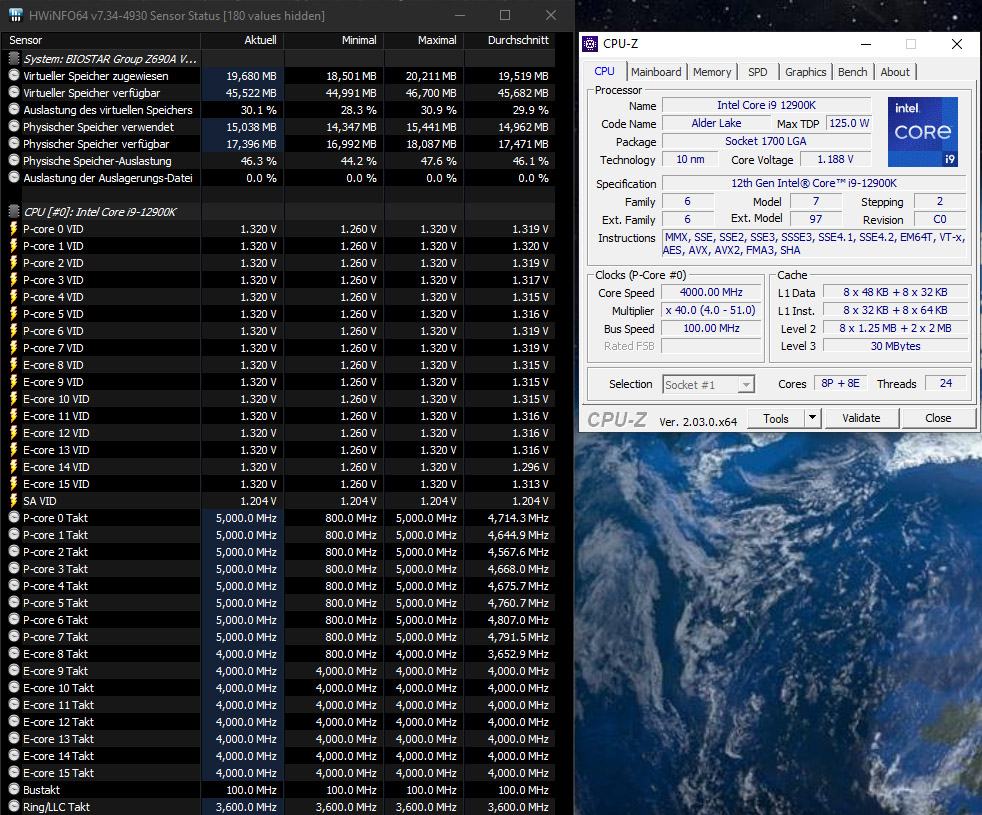Click the clock icon beside P-core 7 Takt
This screenshot has height=815, width=982.
point(14,636)
